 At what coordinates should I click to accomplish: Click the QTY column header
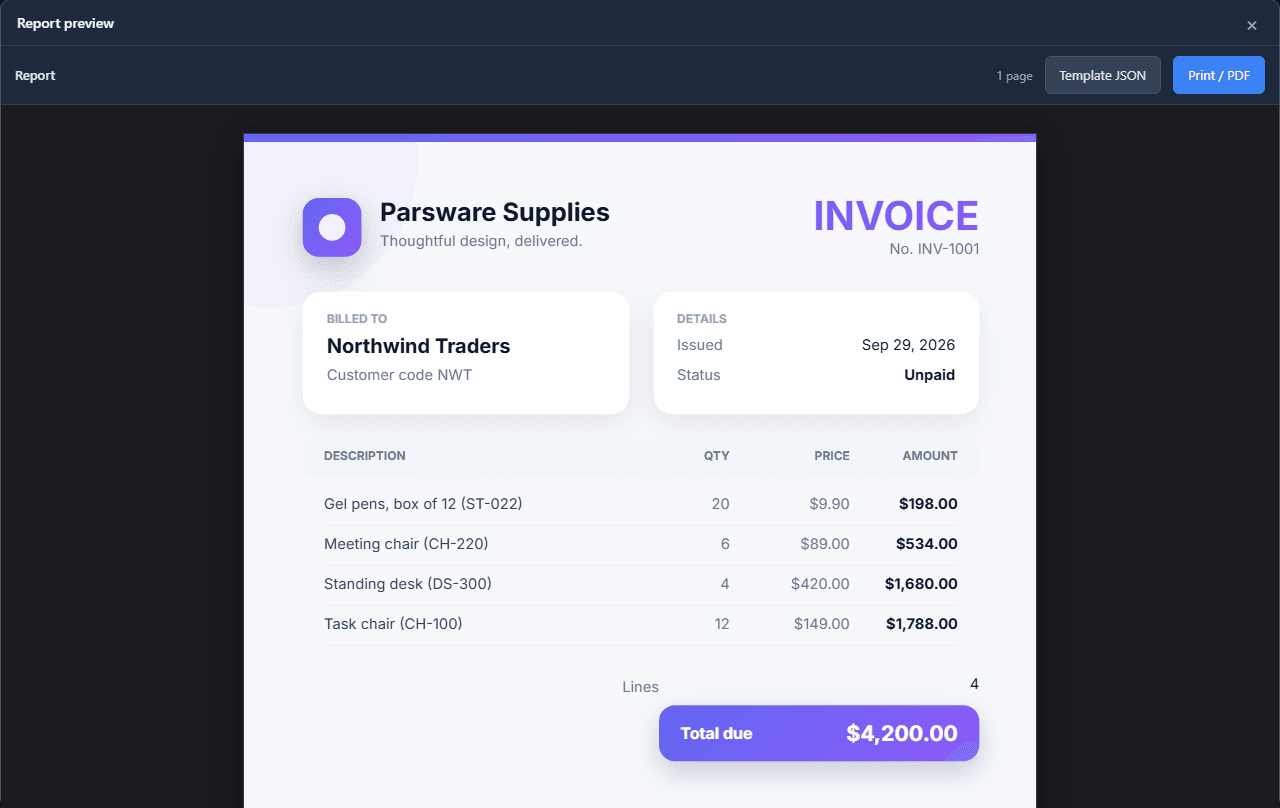tap(717, 456)
